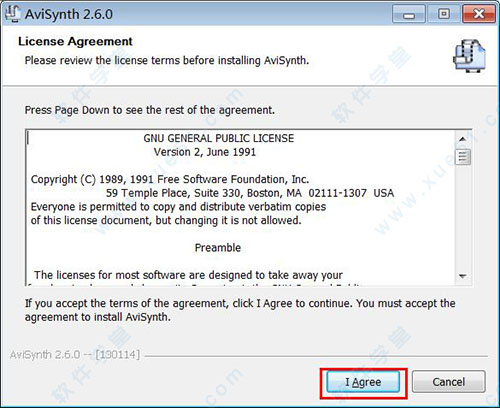Click 'The licenses for most software' line
The height and width of the screenshot is (408, 500).
188,275
